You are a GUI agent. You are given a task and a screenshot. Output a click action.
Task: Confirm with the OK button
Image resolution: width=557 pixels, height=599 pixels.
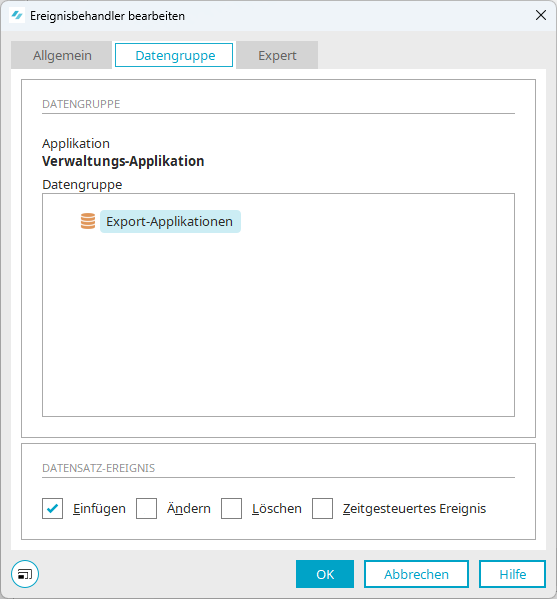pyautogui.click(x=325, y=574)
